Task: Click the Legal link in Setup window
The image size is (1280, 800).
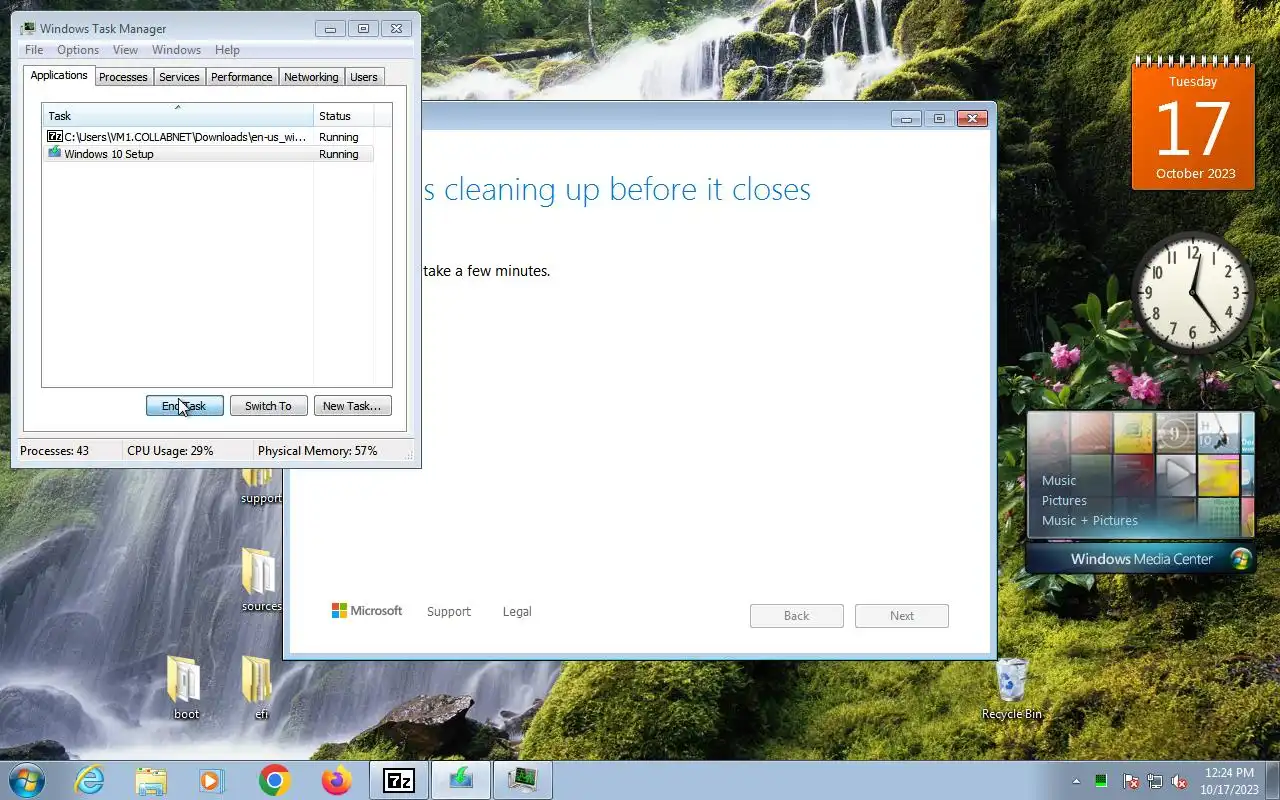Action: 517,612
